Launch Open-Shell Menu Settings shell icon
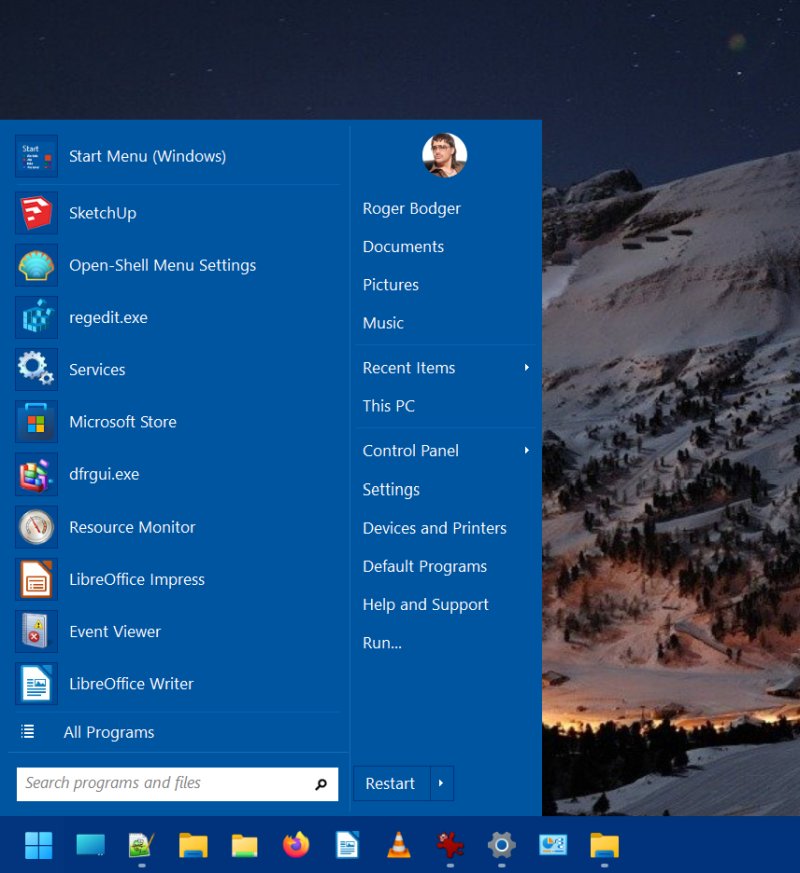The image size is (800, 873). [x=36, y=265]
